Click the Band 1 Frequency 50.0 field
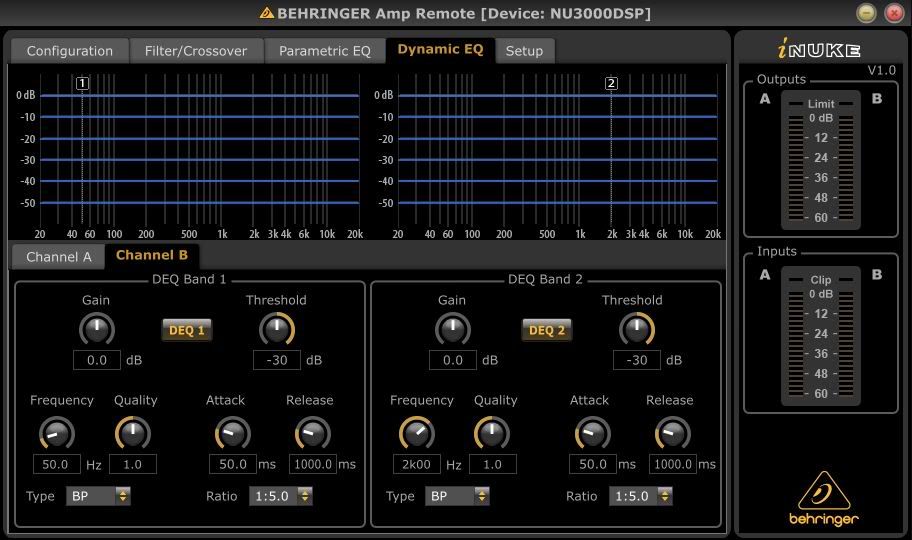912x540 pixels. (x=57, y=464)
